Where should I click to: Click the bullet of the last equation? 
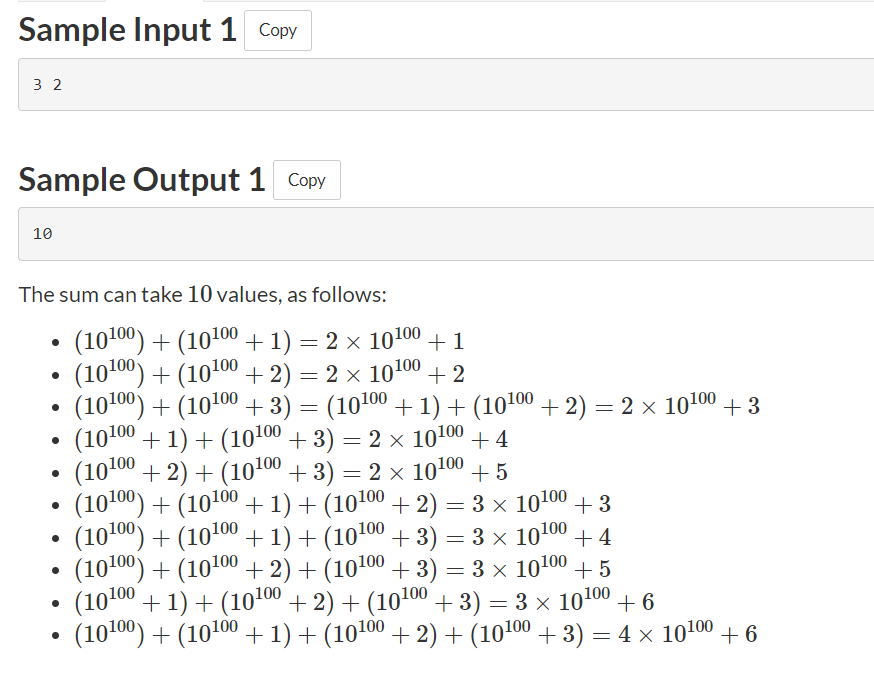[55, 635]
